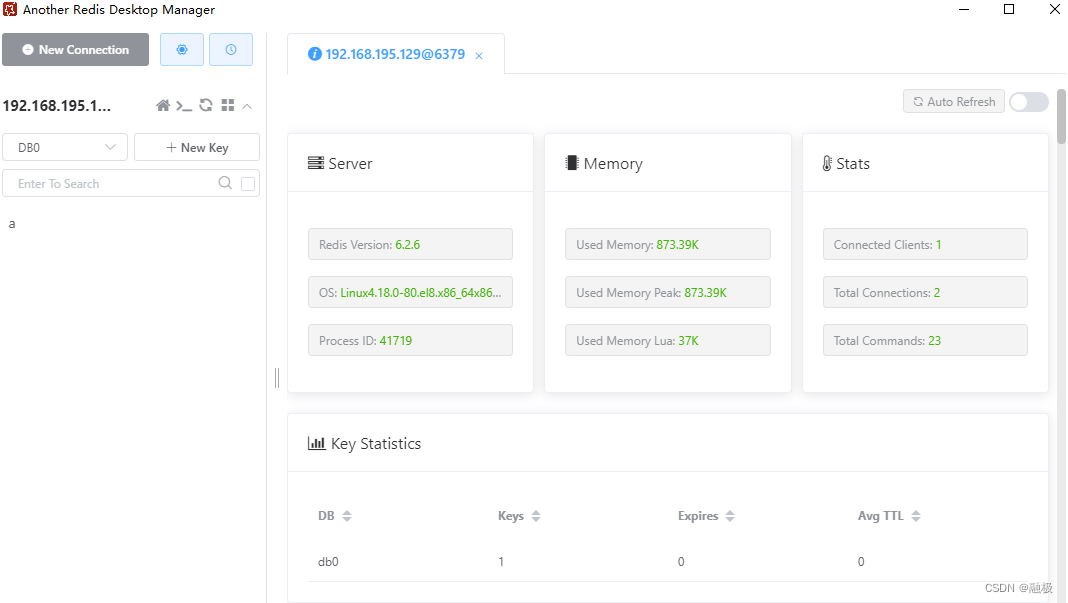Maximize the Redis Desktop Manager window
The width and height of the screenshot is (1068, 603).
1009,10
